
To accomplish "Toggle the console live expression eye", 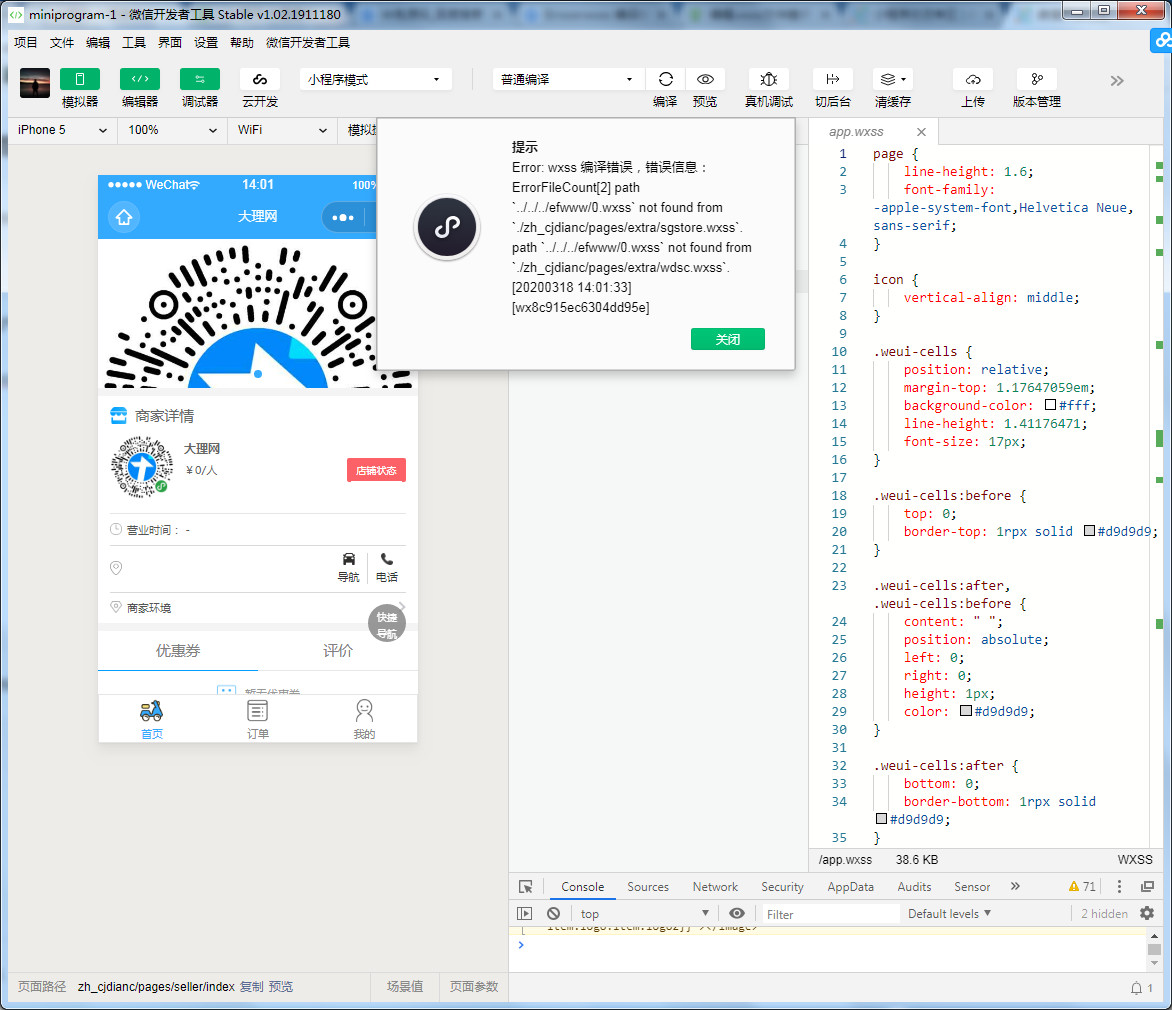I will coord(737,914).
